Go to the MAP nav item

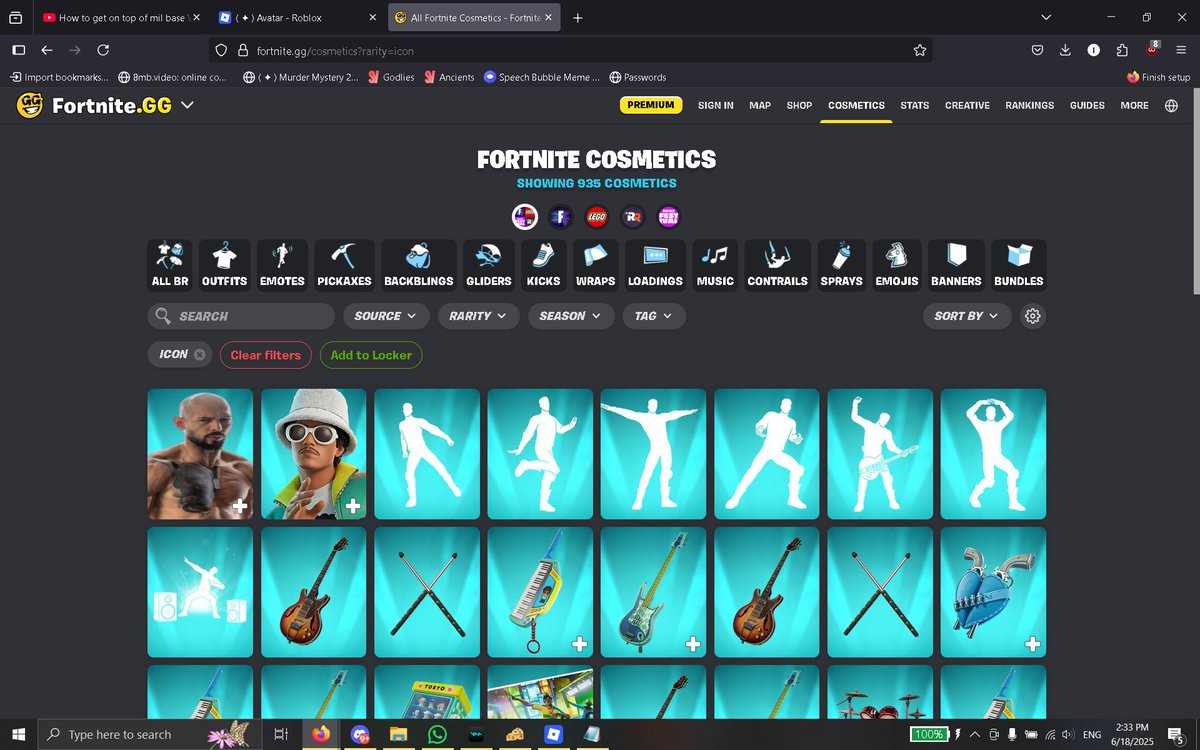click(x=760, y=105)
